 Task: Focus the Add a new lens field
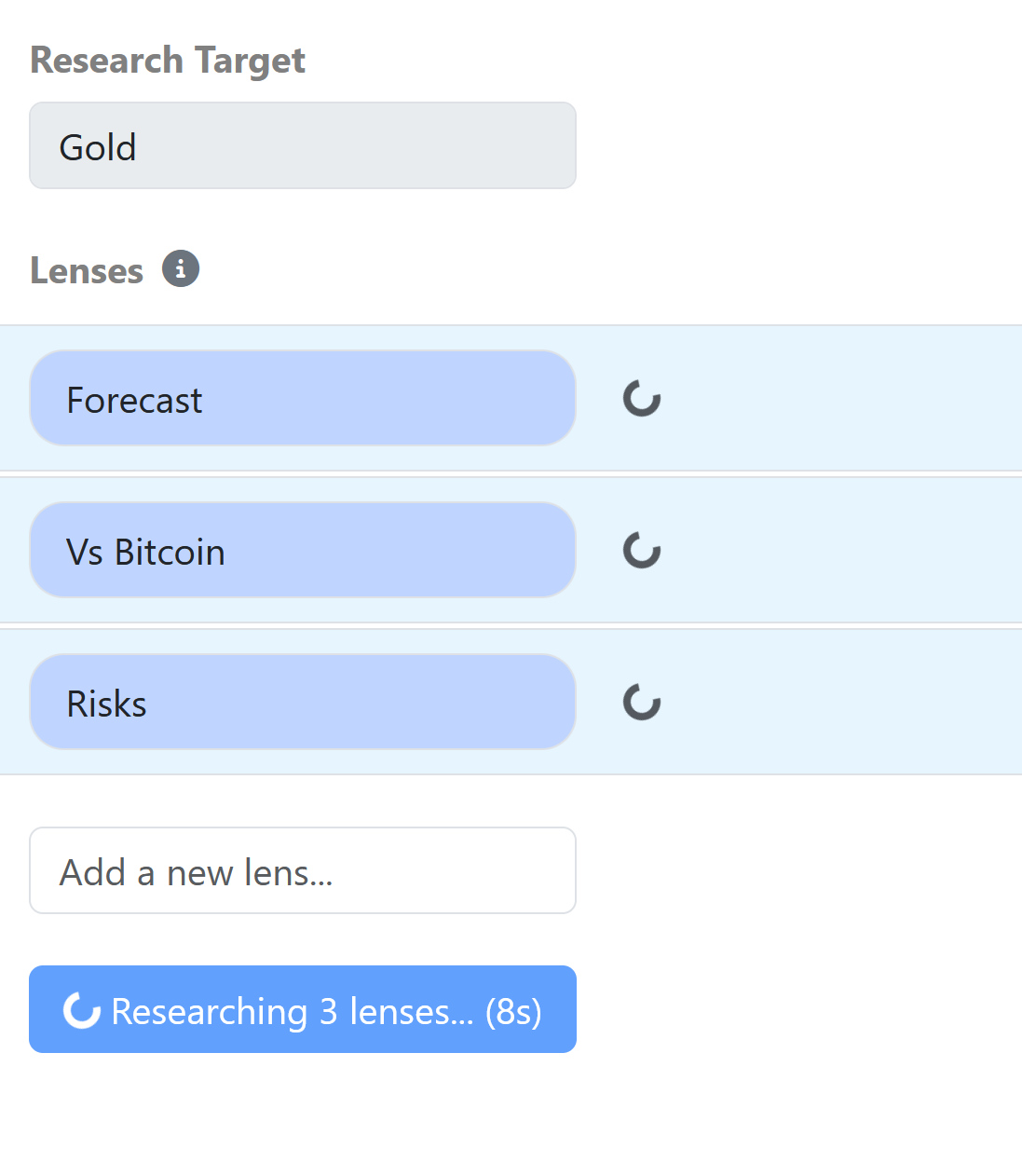pyautogui.click(x=303, y=870)
